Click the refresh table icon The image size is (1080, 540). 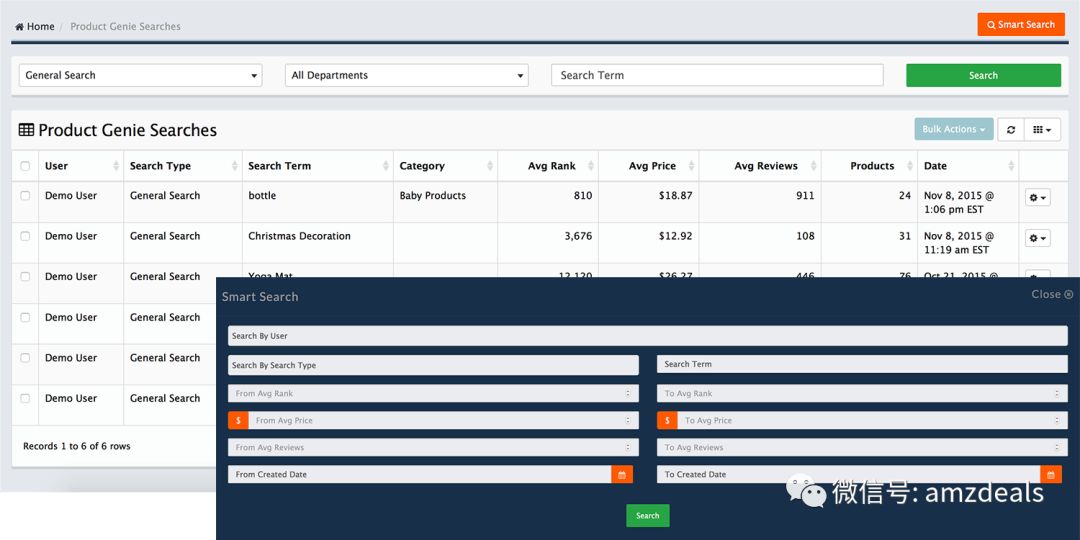click(1011, 129)
